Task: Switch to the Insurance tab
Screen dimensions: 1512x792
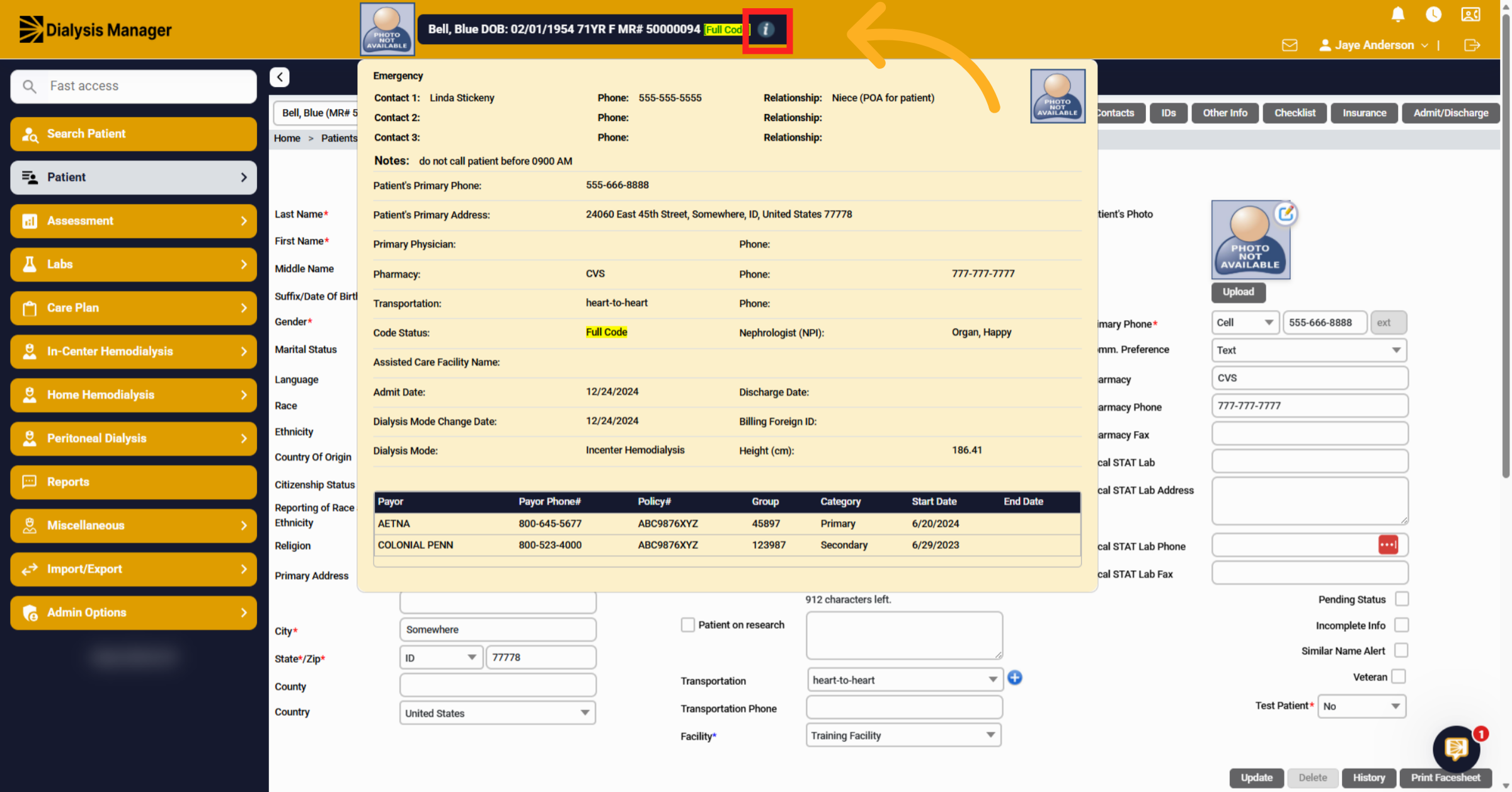Action: click(1364, 113)
